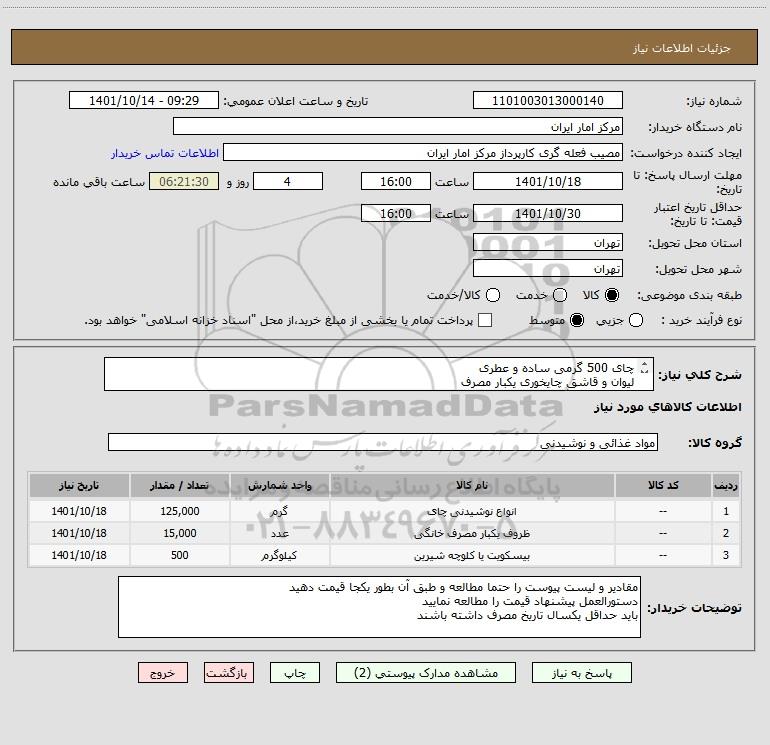
Task: Toggle the اسناد خزانه اسلامی payment checkbox
Action: pyautogui.click(x=485, y=320)
